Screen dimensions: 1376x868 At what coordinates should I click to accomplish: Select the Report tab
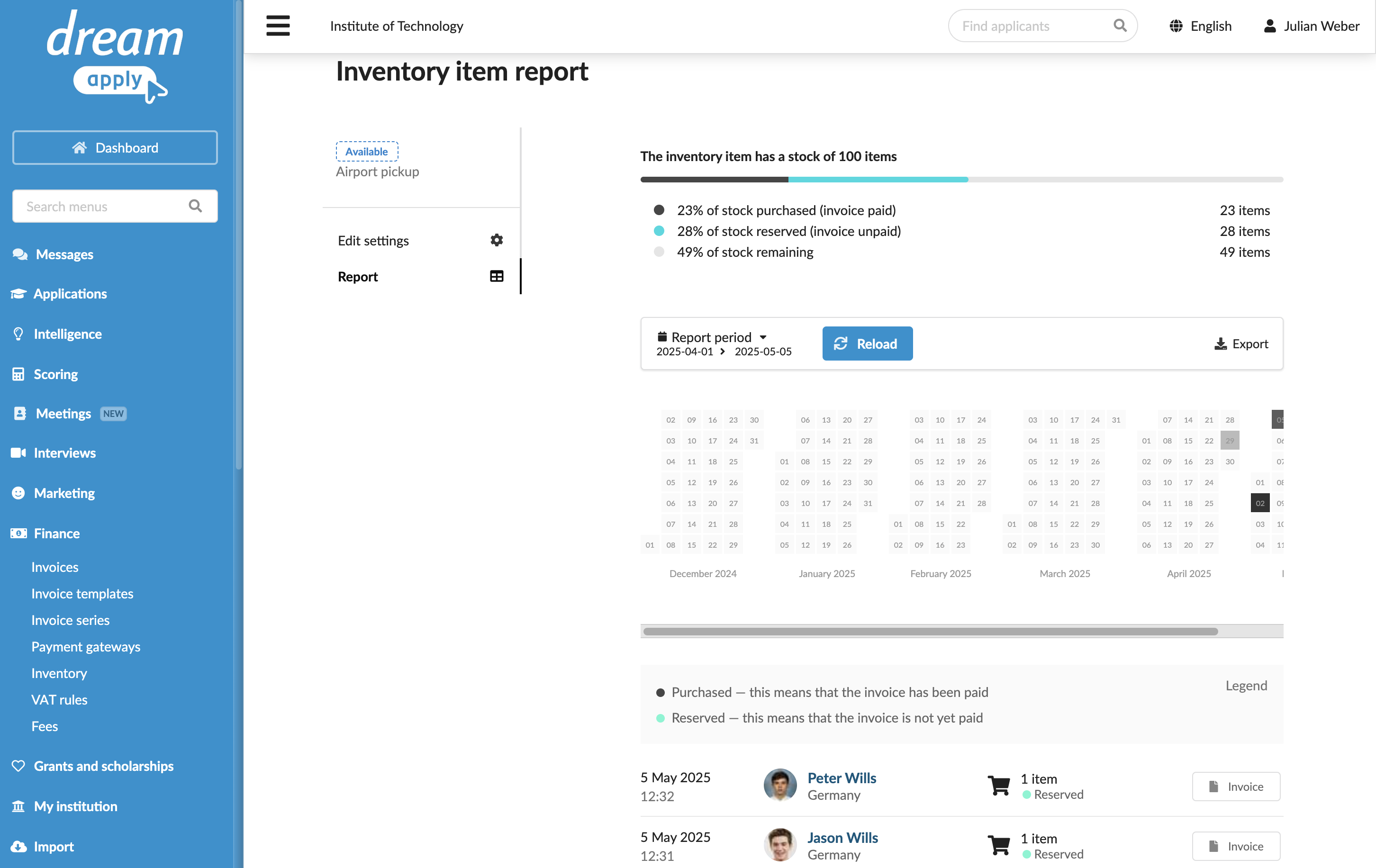421,277
